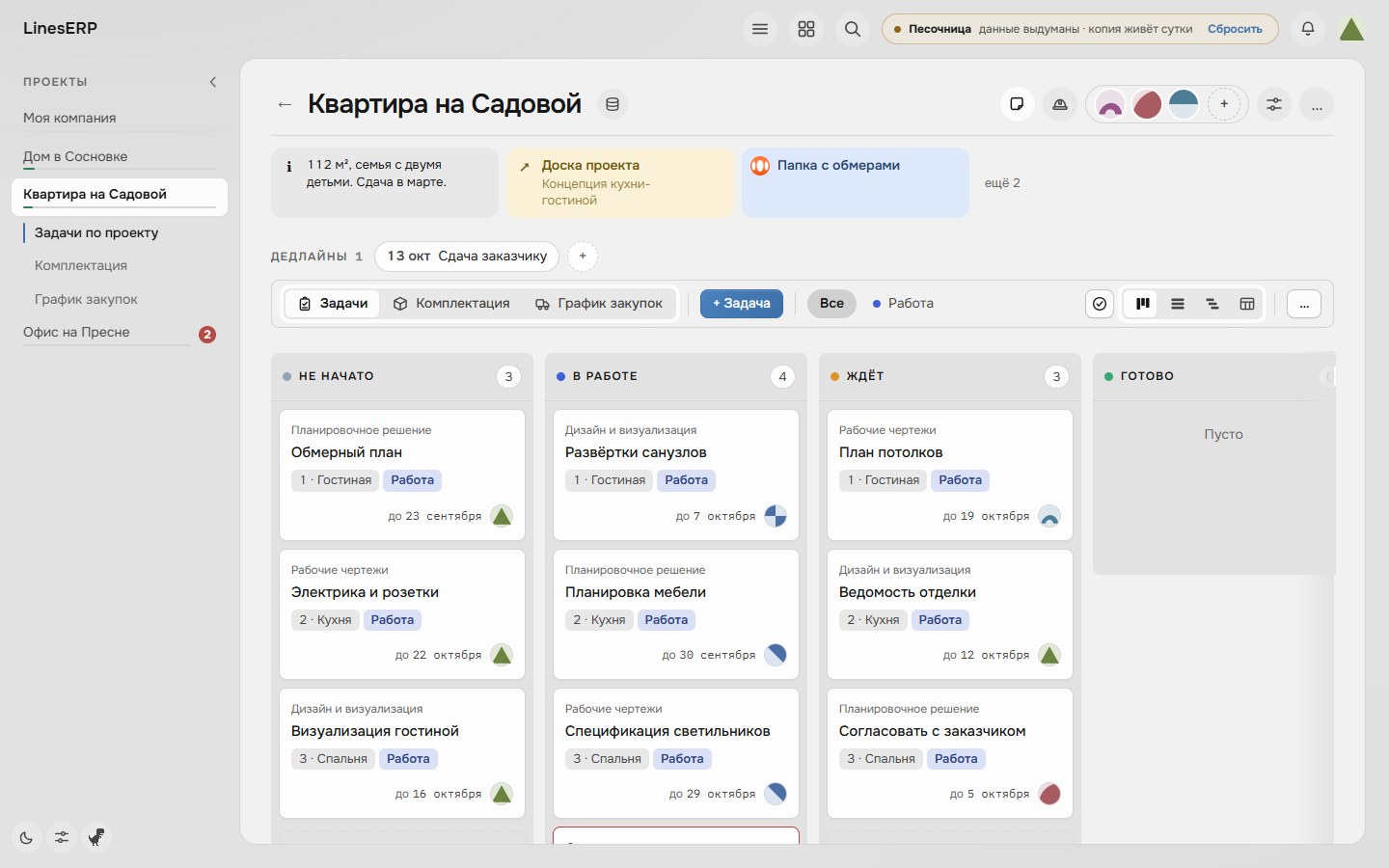Open the task toolbar ellipsis menu
Viewport: 1389px width, 868px height.
pyautogui.click(x=1304, y=304)
